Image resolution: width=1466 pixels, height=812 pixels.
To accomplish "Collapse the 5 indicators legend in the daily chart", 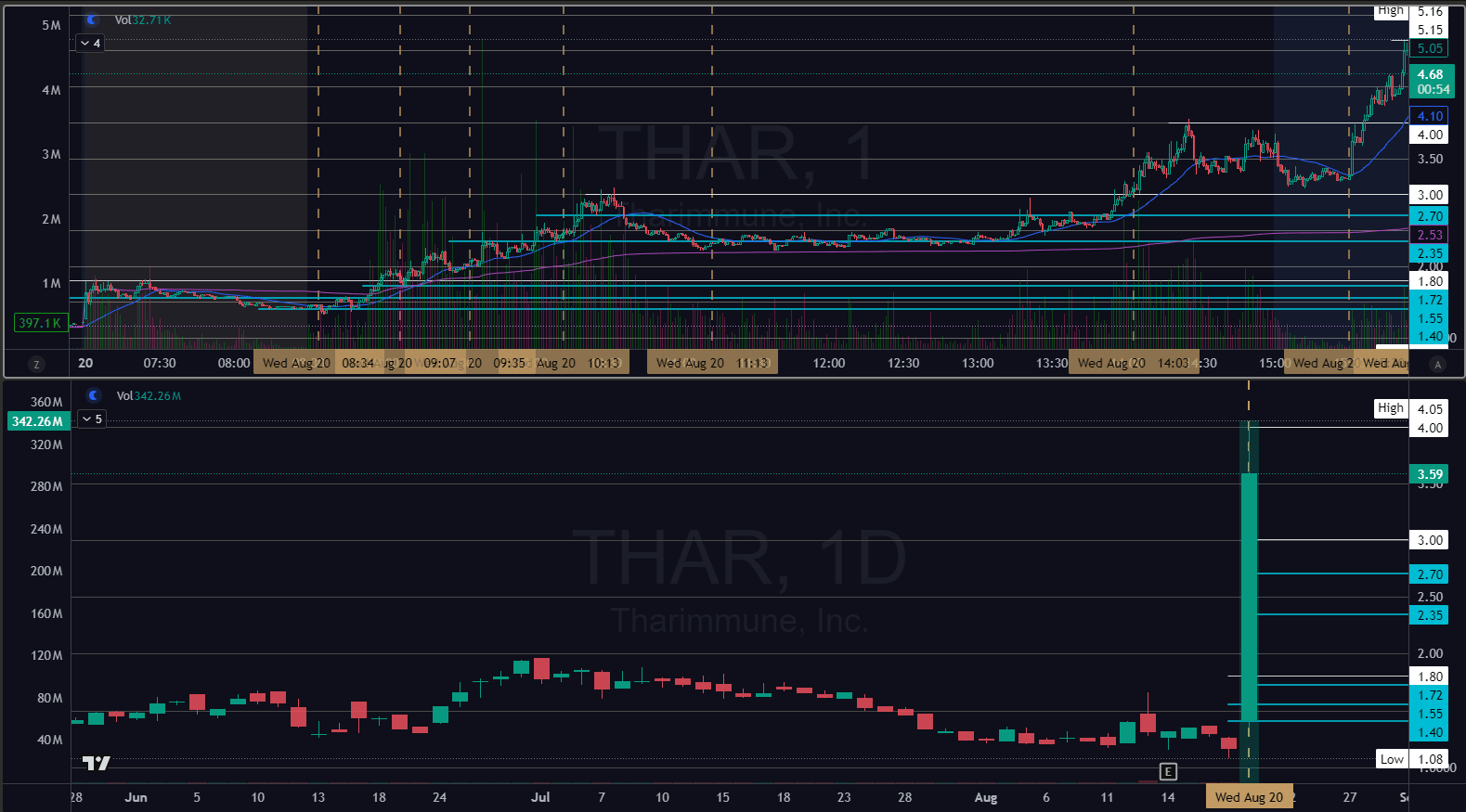I will pyautogui.click(x=91, y=419).
